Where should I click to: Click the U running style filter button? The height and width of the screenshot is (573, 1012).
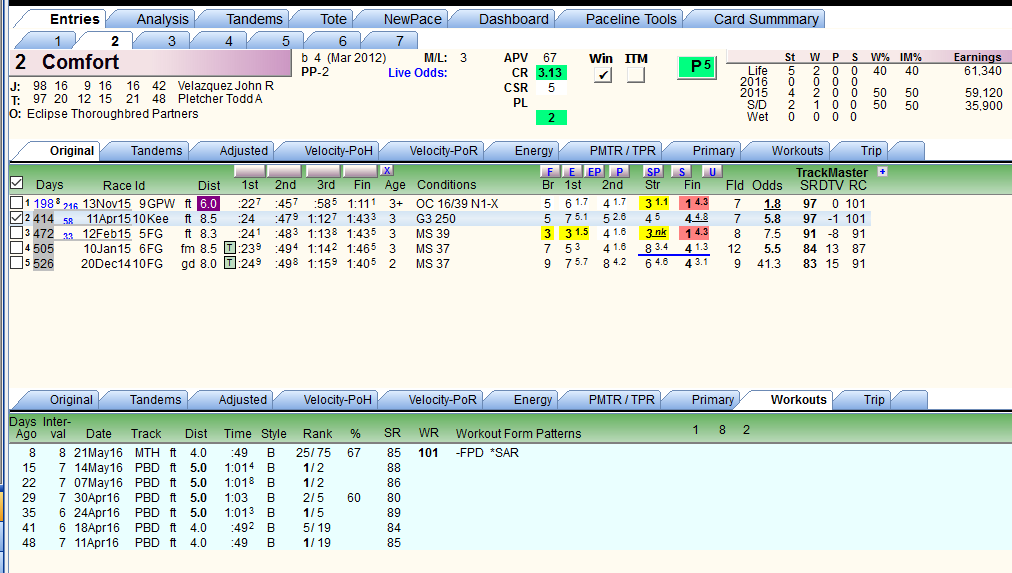(712, 172)
